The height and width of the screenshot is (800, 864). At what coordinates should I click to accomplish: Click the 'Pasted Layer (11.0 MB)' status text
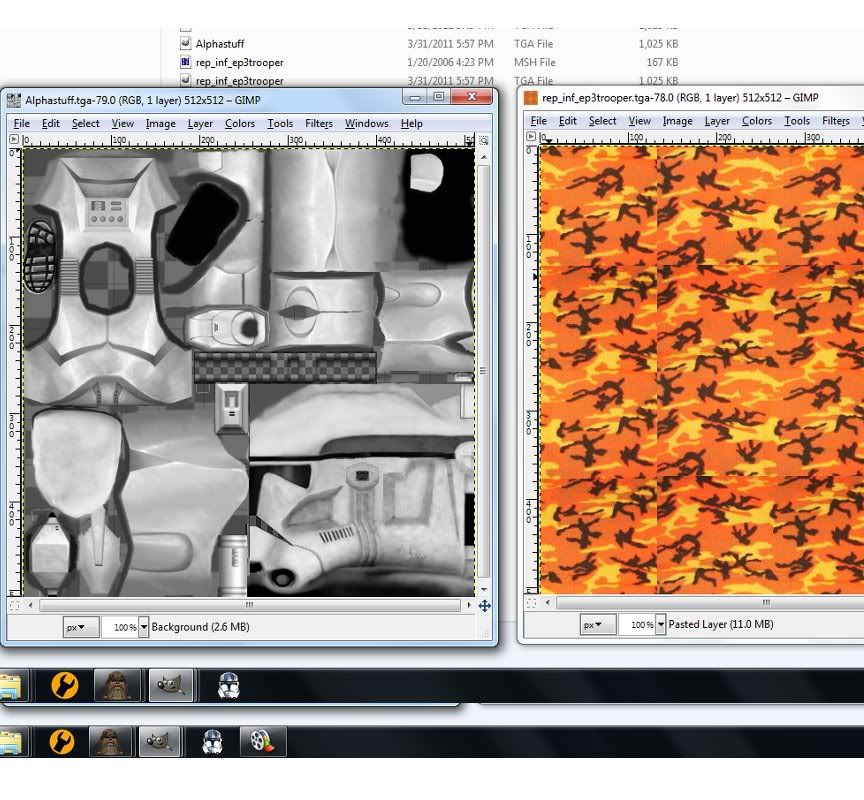[x=721, y=624]
